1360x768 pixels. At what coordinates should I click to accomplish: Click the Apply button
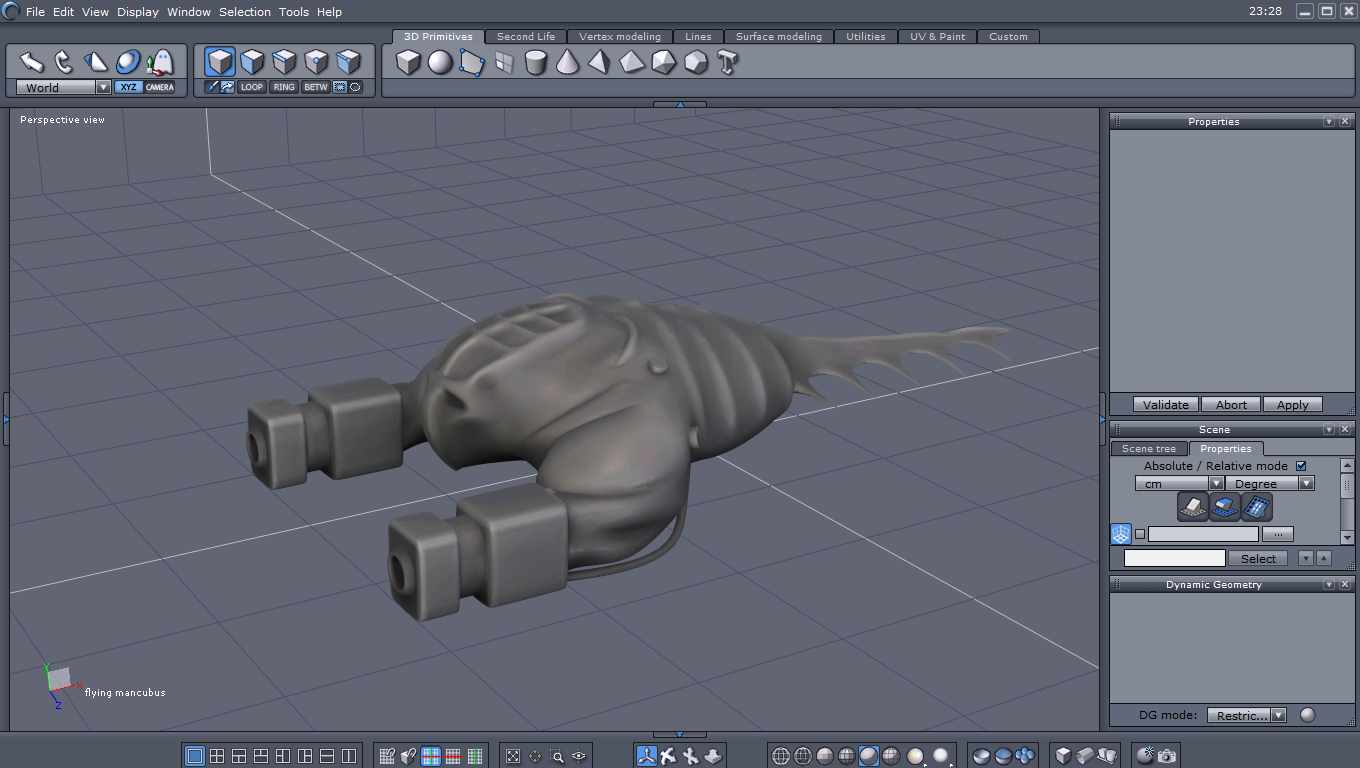(1292, 405)
